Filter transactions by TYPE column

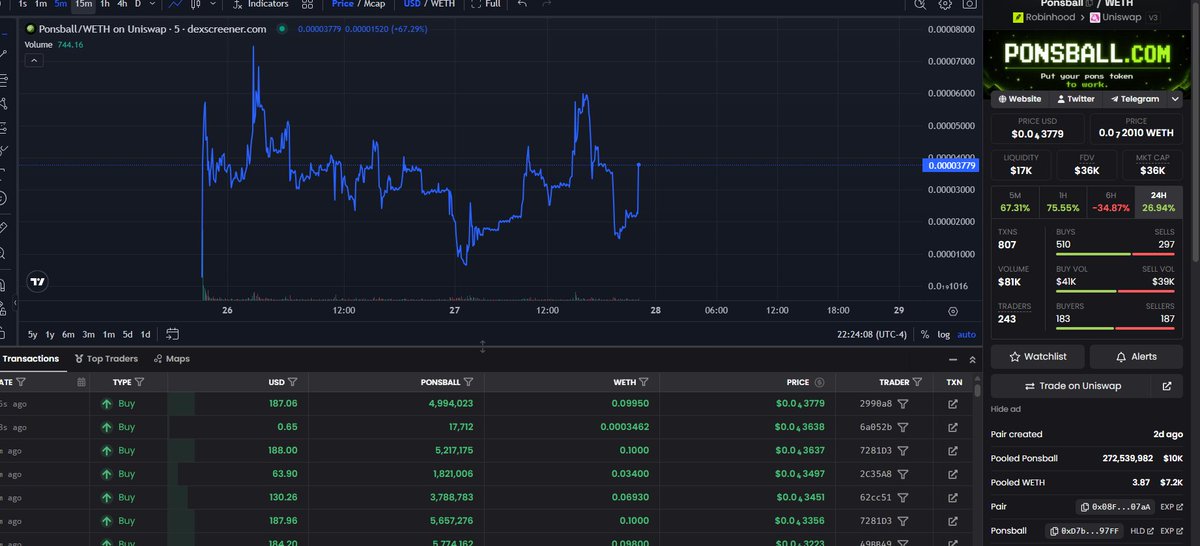[x=139, y=382]
